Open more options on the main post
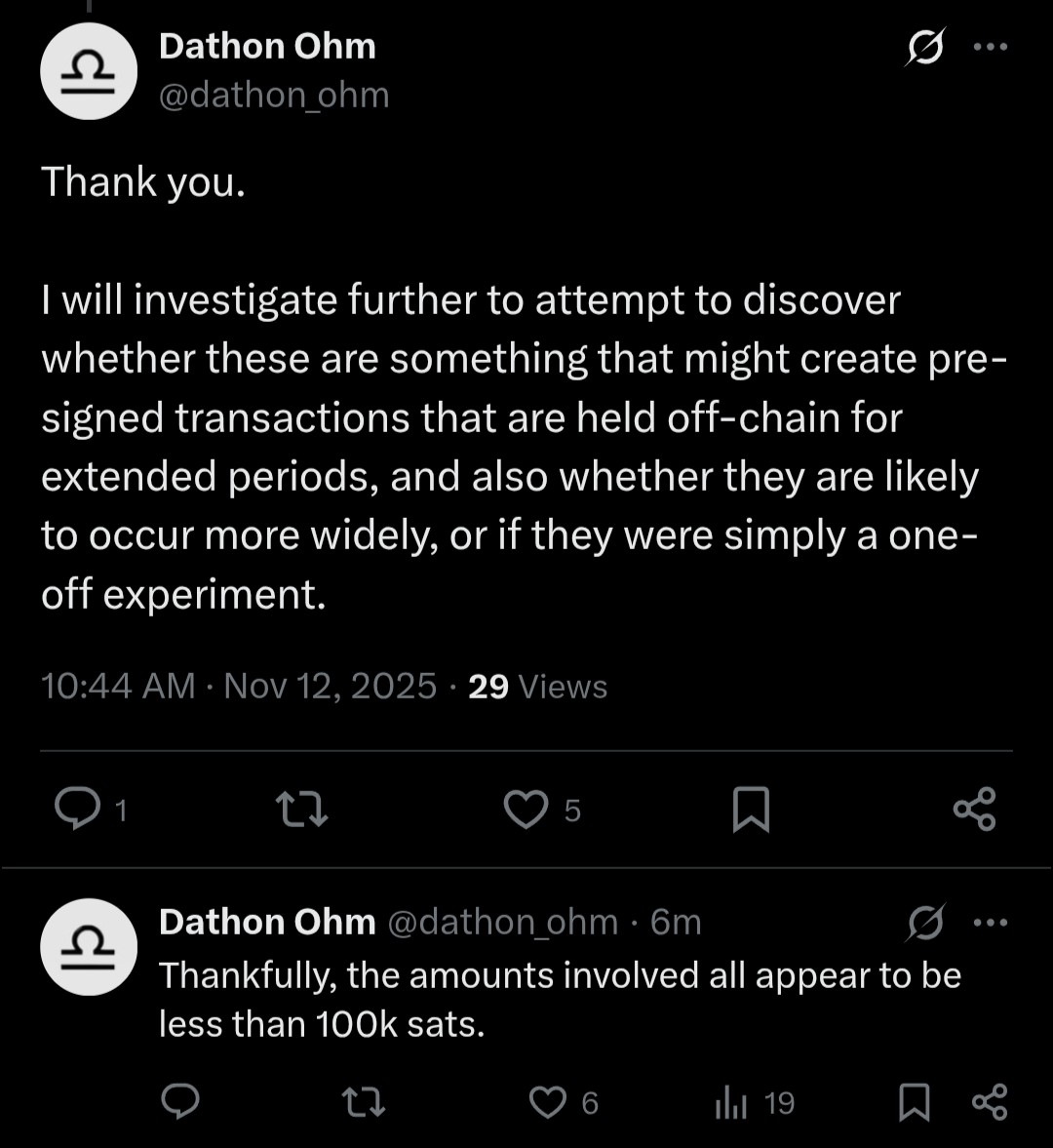The image size is (1053, 1148). (x=991, y=47)
